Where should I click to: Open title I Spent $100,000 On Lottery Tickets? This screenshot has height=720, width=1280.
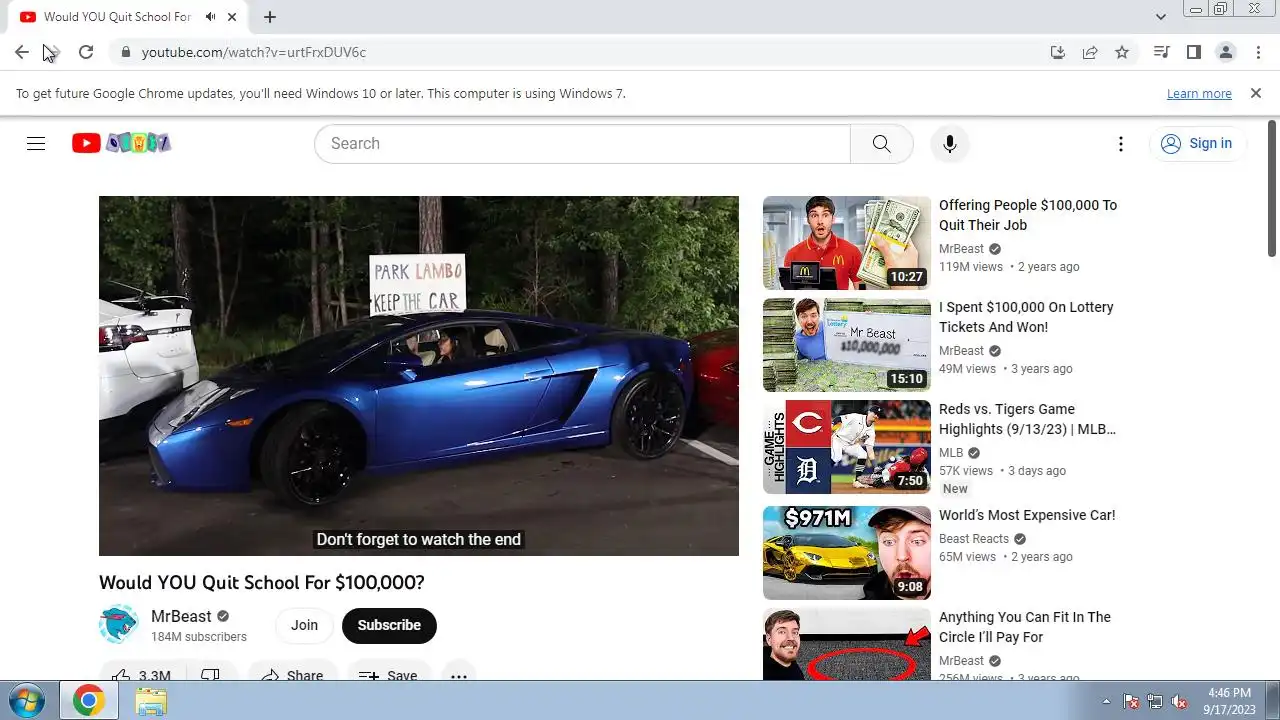pos(1026,317)
